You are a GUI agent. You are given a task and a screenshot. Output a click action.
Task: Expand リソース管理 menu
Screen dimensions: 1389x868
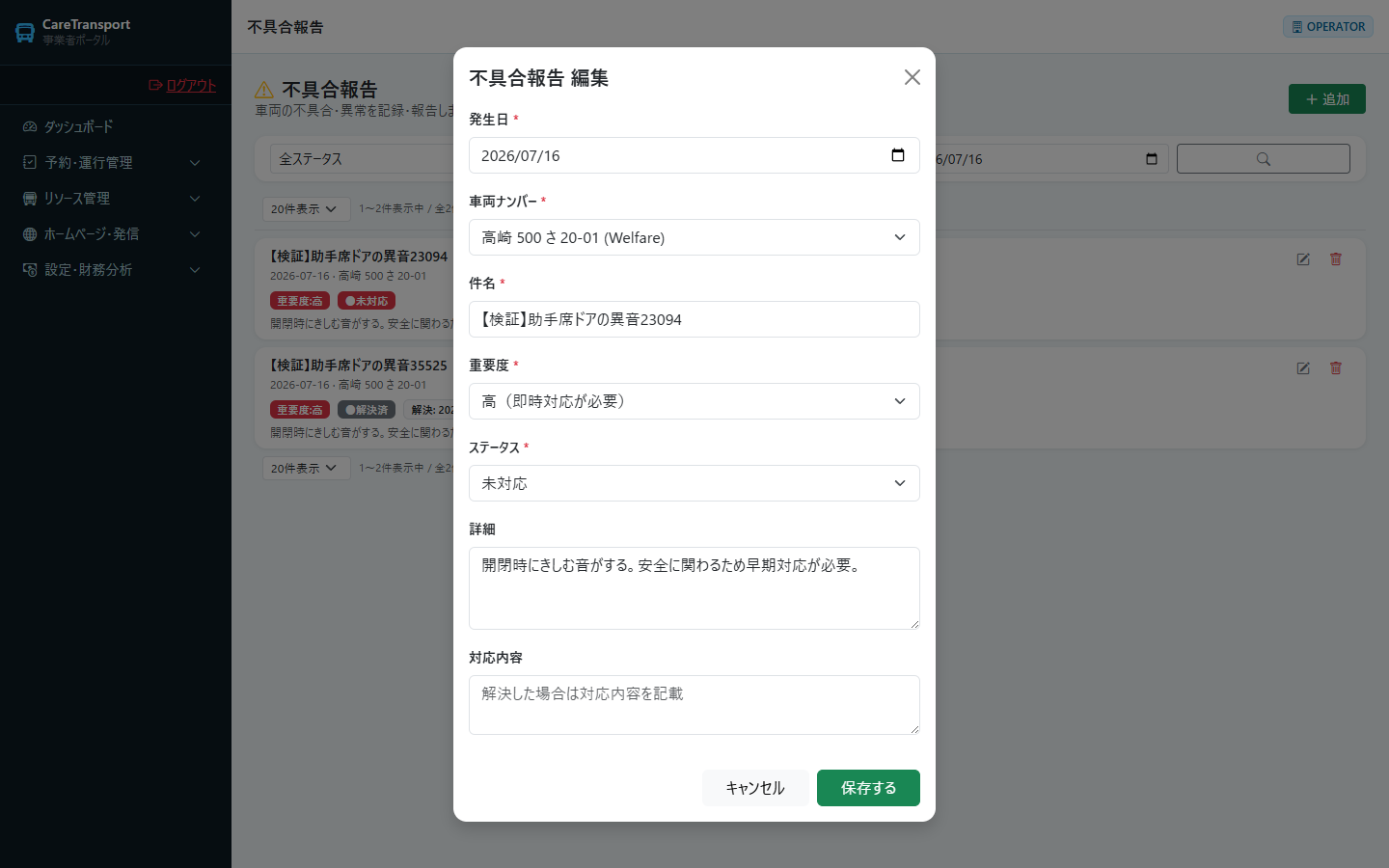pos(116,198)
